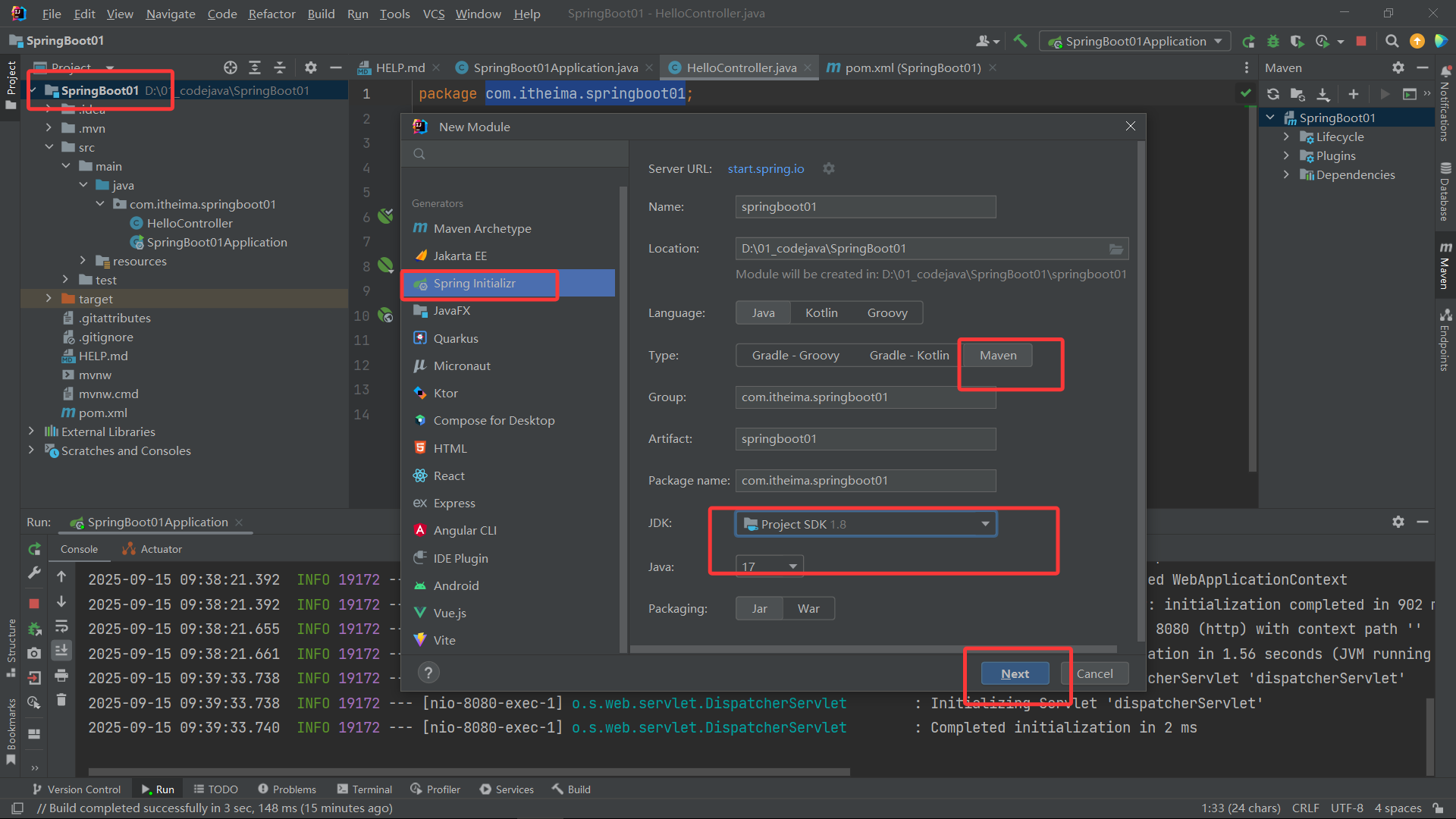Select War packaging option
This screenshot has width=1456, height=819.
coord(808,608)
